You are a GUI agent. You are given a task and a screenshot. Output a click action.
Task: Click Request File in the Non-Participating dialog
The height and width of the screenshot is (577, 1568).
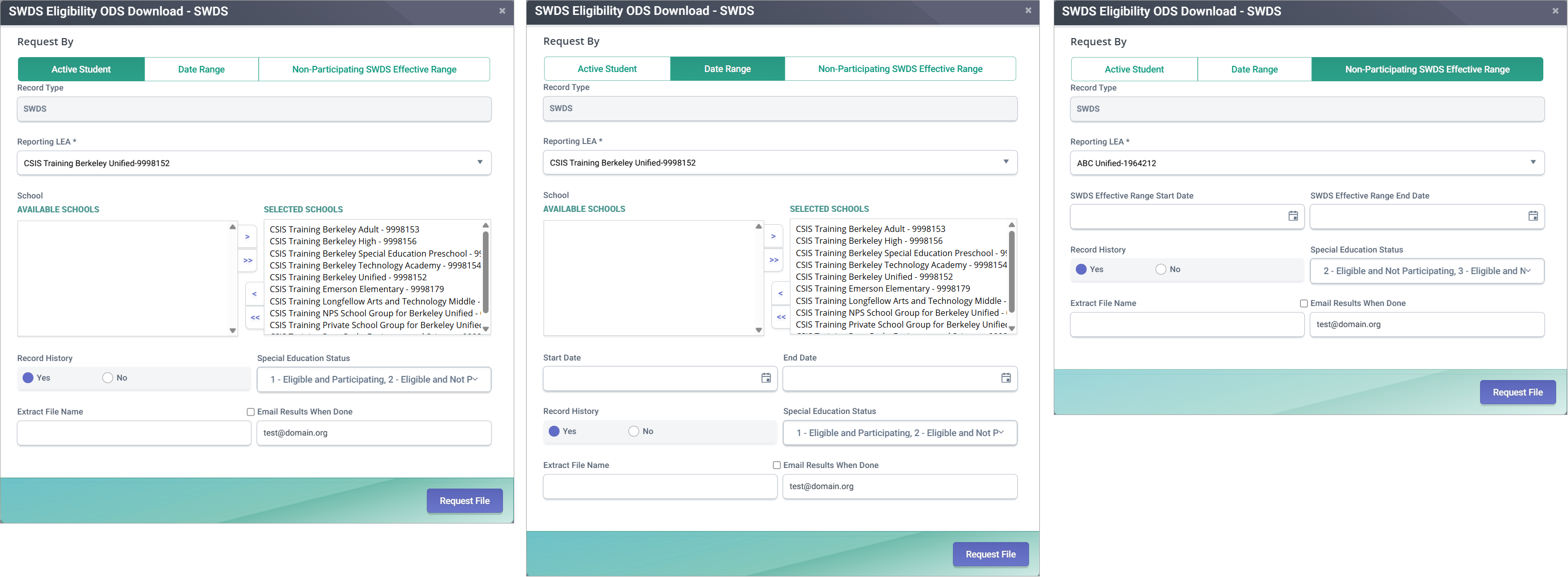1518,392
